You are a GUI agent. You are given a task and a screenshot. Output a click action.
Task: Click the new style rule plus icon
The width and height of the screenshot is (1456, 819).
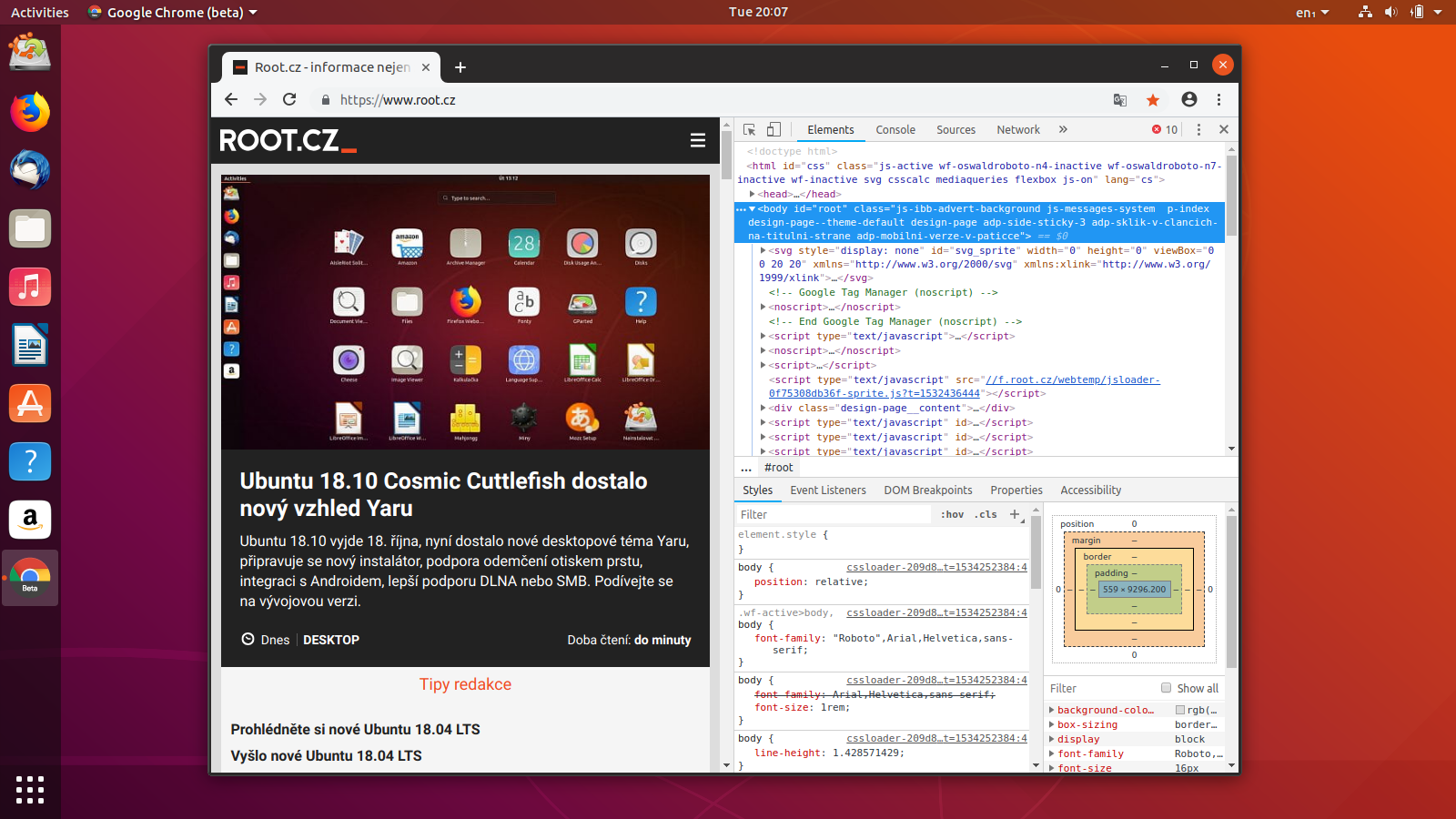pyautogui.click(x=1016, y=514)
